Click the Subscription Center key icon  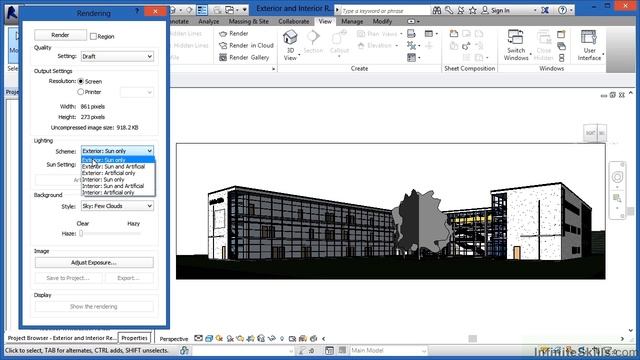click(449, 10)
